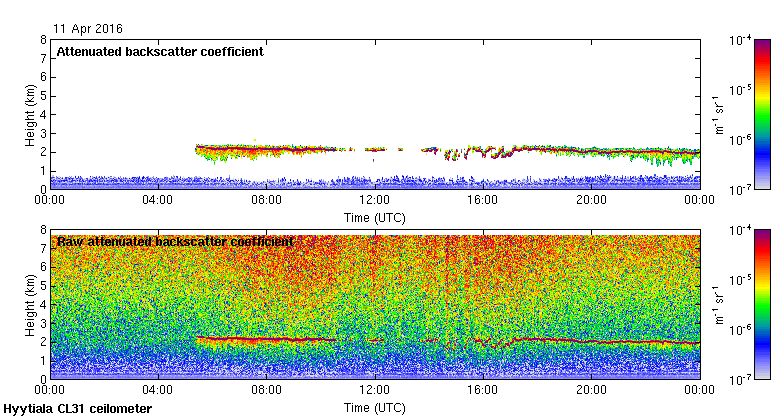Click the top plot's 04:00 time tick label
The width and height of the screenshot is (780, 420).
[x=158, y=200]
